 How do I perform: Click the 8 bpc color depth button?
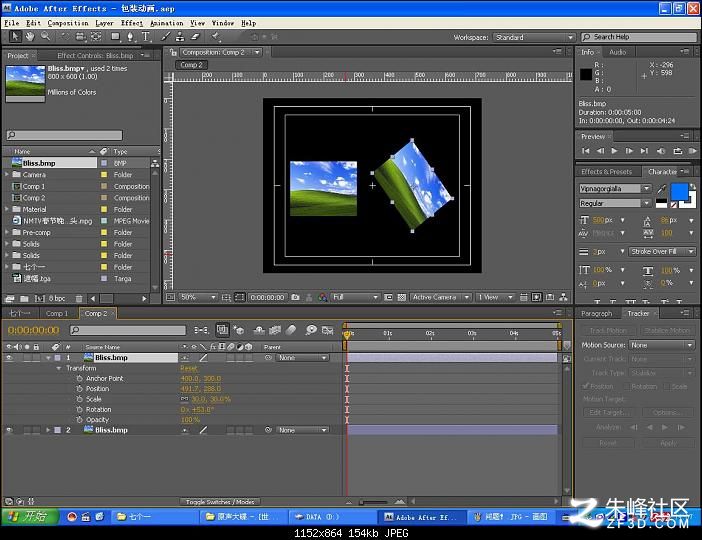57,298
